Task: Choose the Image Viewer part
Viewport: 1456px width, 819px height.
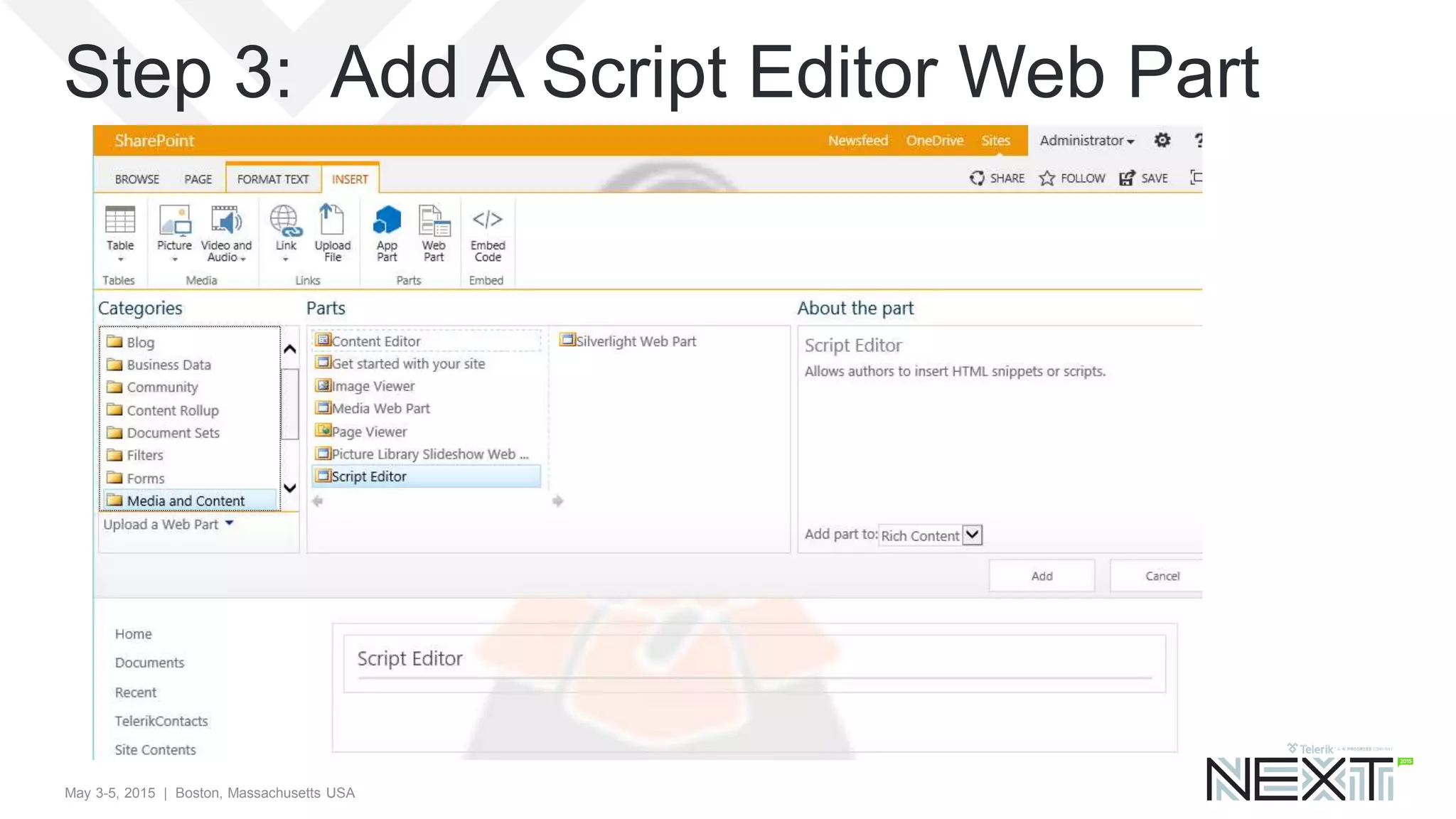Action: 365,386
